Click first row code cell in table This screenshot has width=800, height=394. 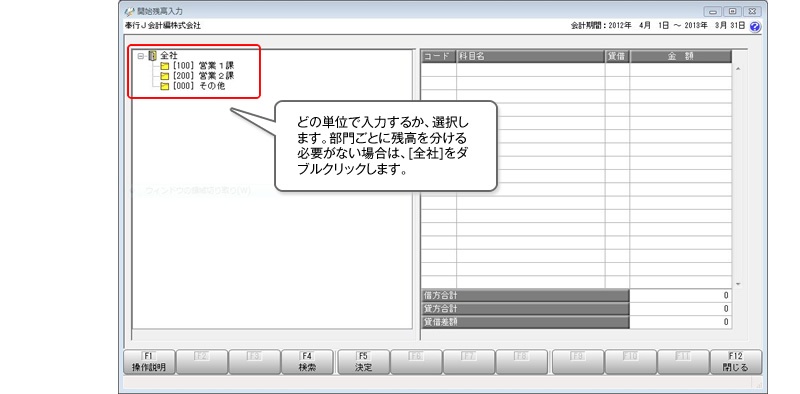point(439,69)
